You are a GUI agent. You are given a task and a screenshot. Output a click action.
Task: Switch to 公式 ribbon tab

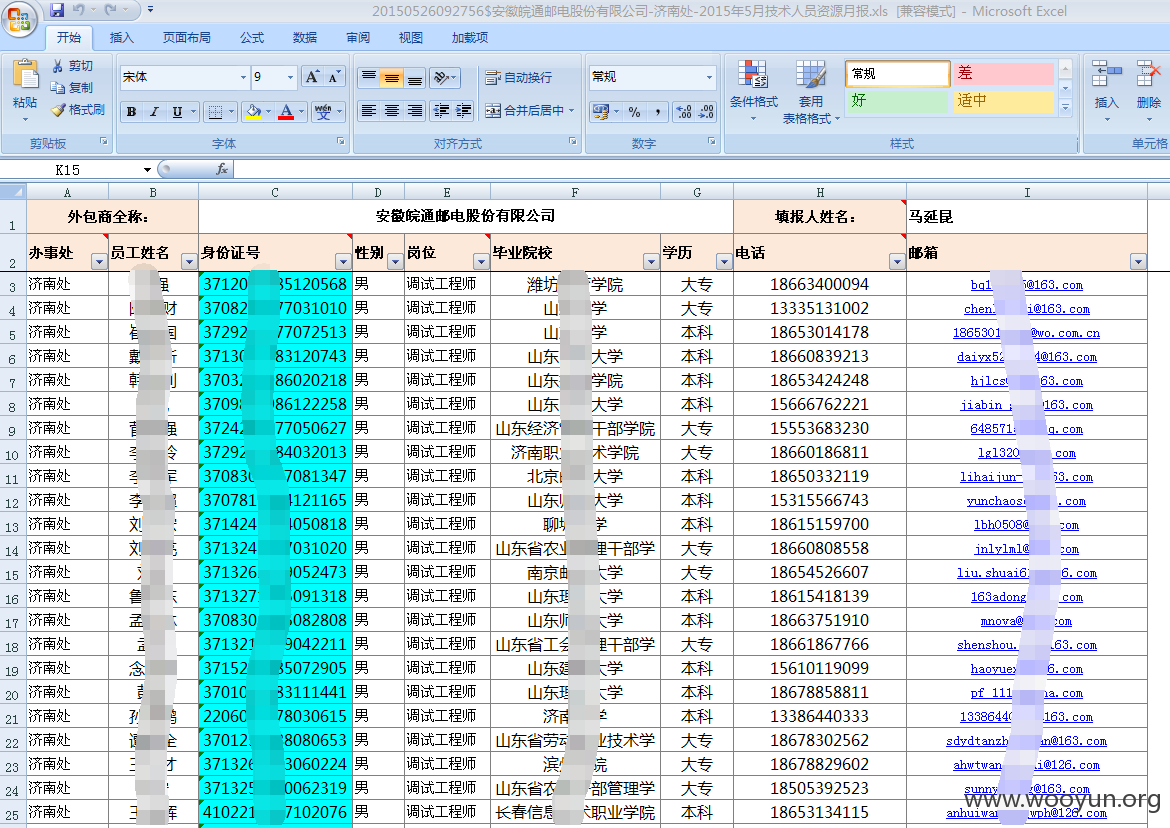click(251, 37)
